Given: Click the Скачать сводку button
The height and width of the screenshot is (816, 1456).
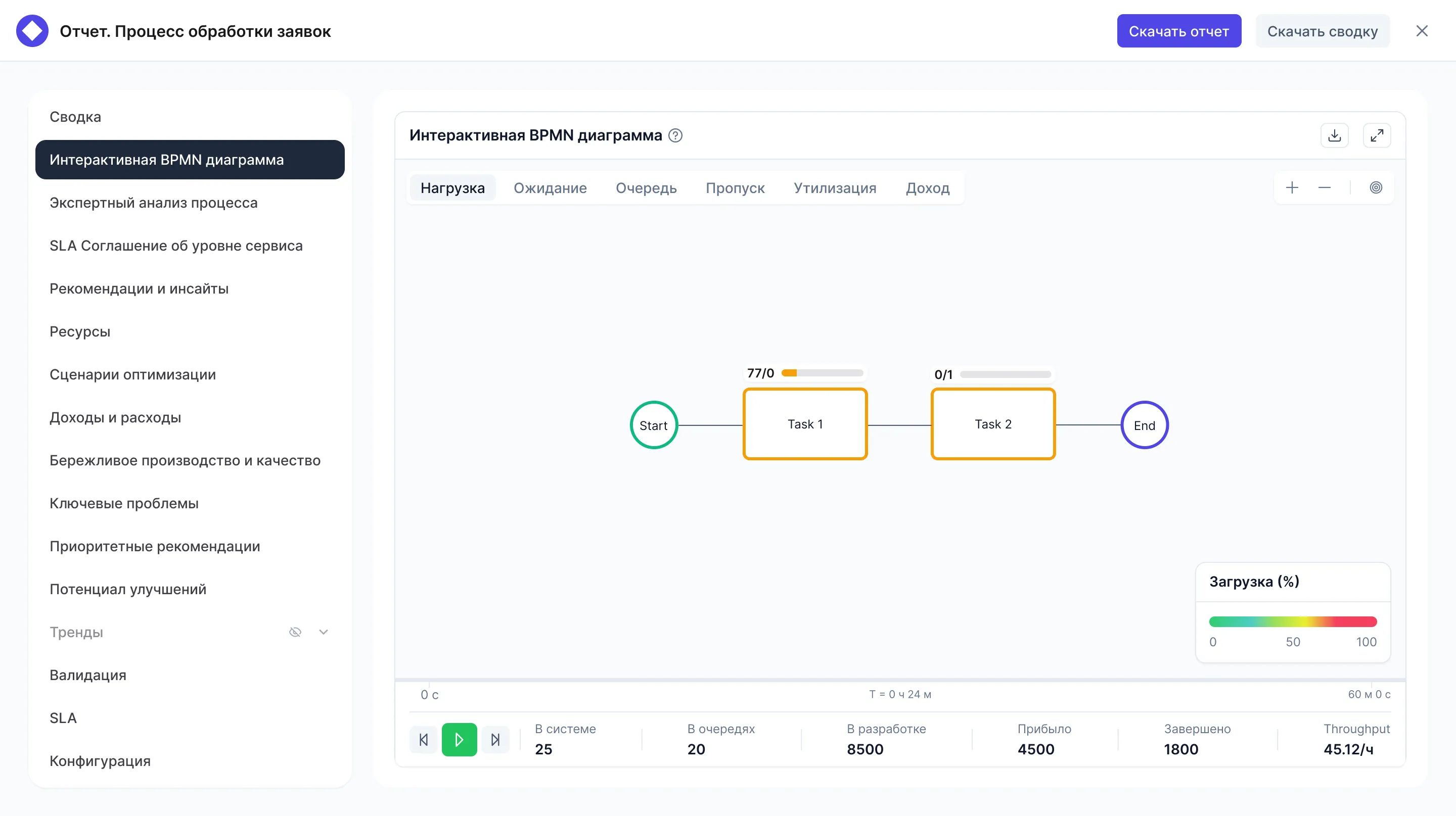Looking at the screenshot, I should tap(1323, 30).
